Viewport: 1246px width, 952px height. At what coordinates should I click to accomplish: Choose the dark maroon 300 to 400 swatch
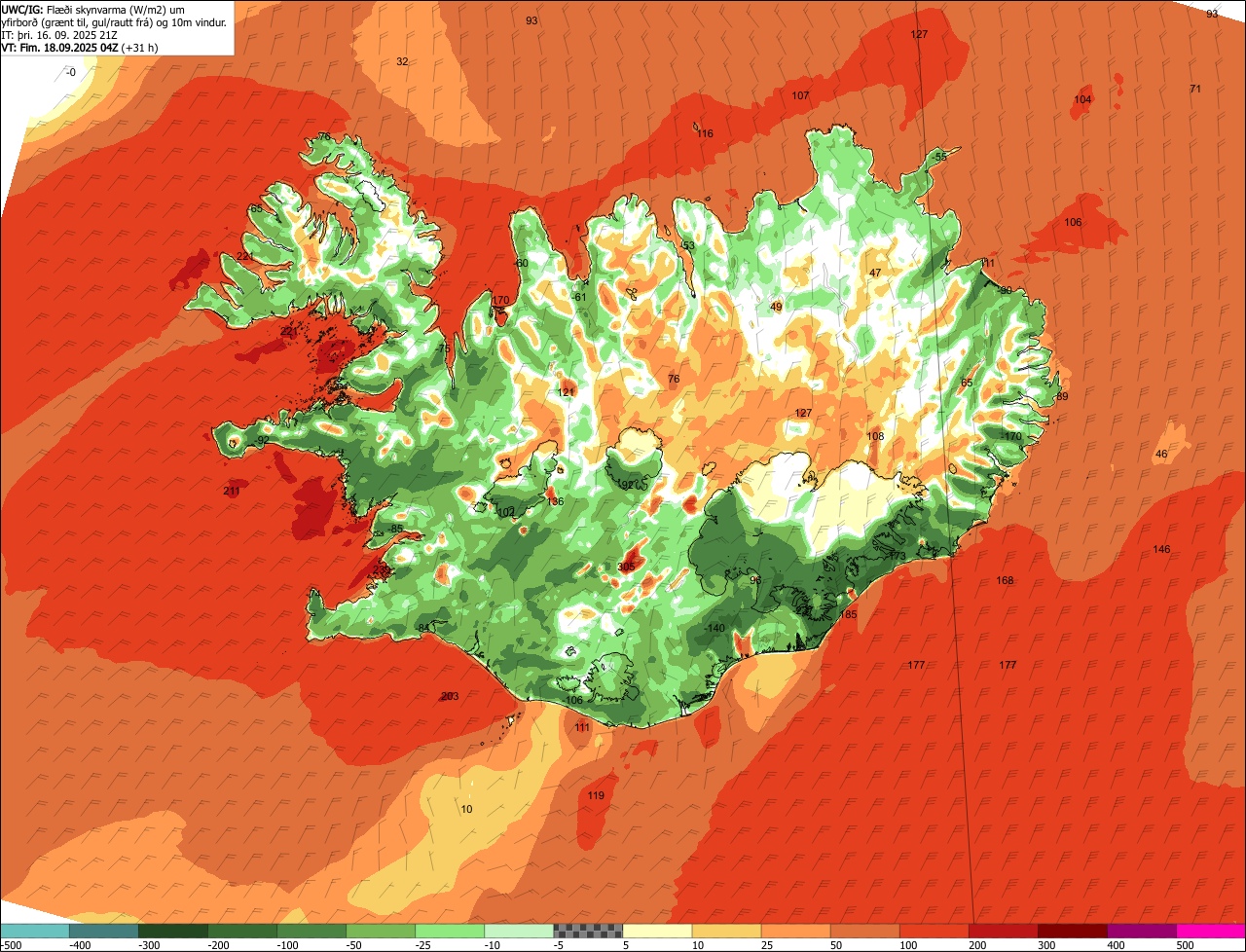(1073, 931)
